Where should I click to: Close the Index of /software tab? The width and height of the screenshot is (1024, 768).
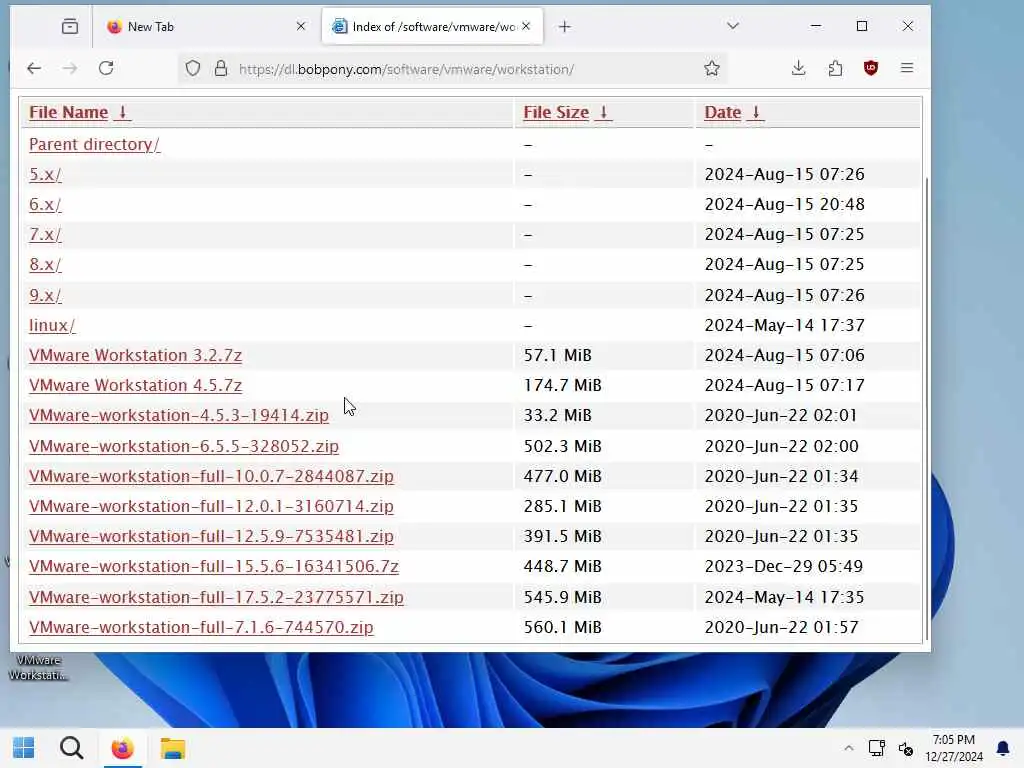526,26
